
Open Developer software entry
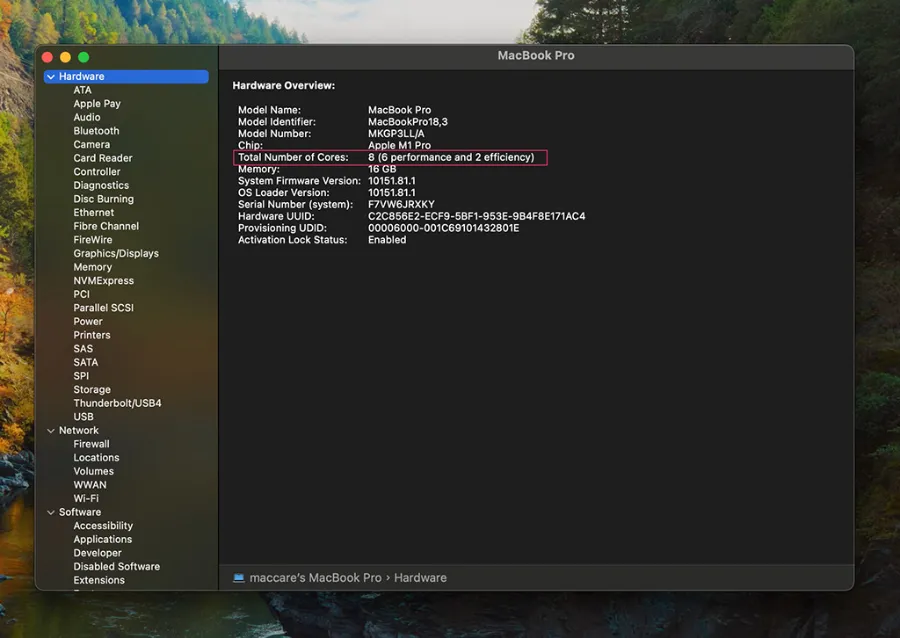coord(98,553)
